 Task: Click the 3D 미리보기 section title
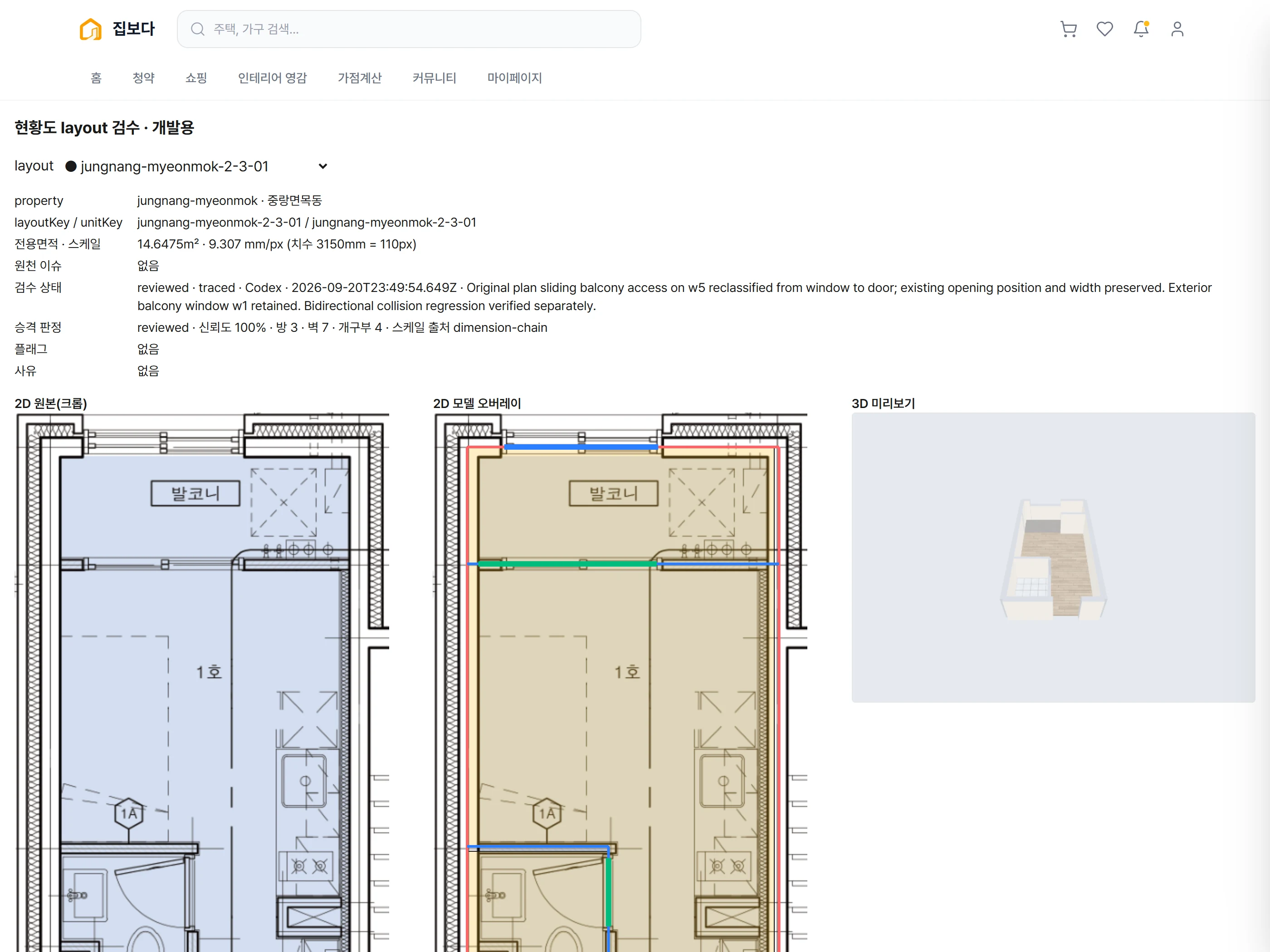[x=883, y=403]
